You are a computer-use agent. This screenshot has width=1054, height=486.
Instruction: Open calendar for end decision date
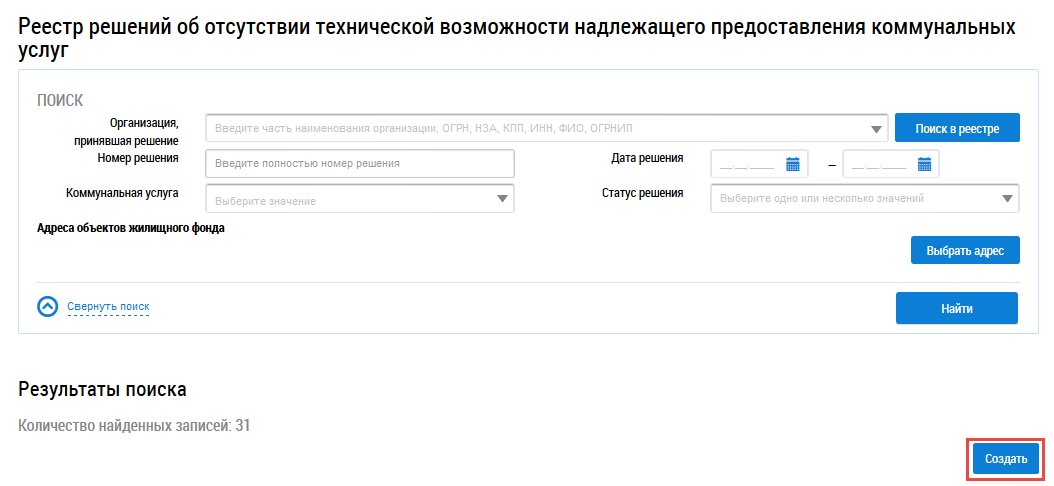(x=924, y=164)
